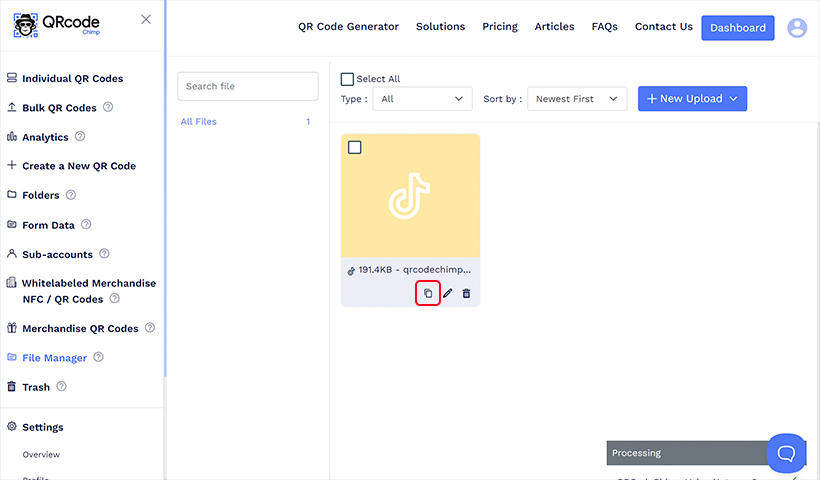Delete the file using trash icon

466,293
